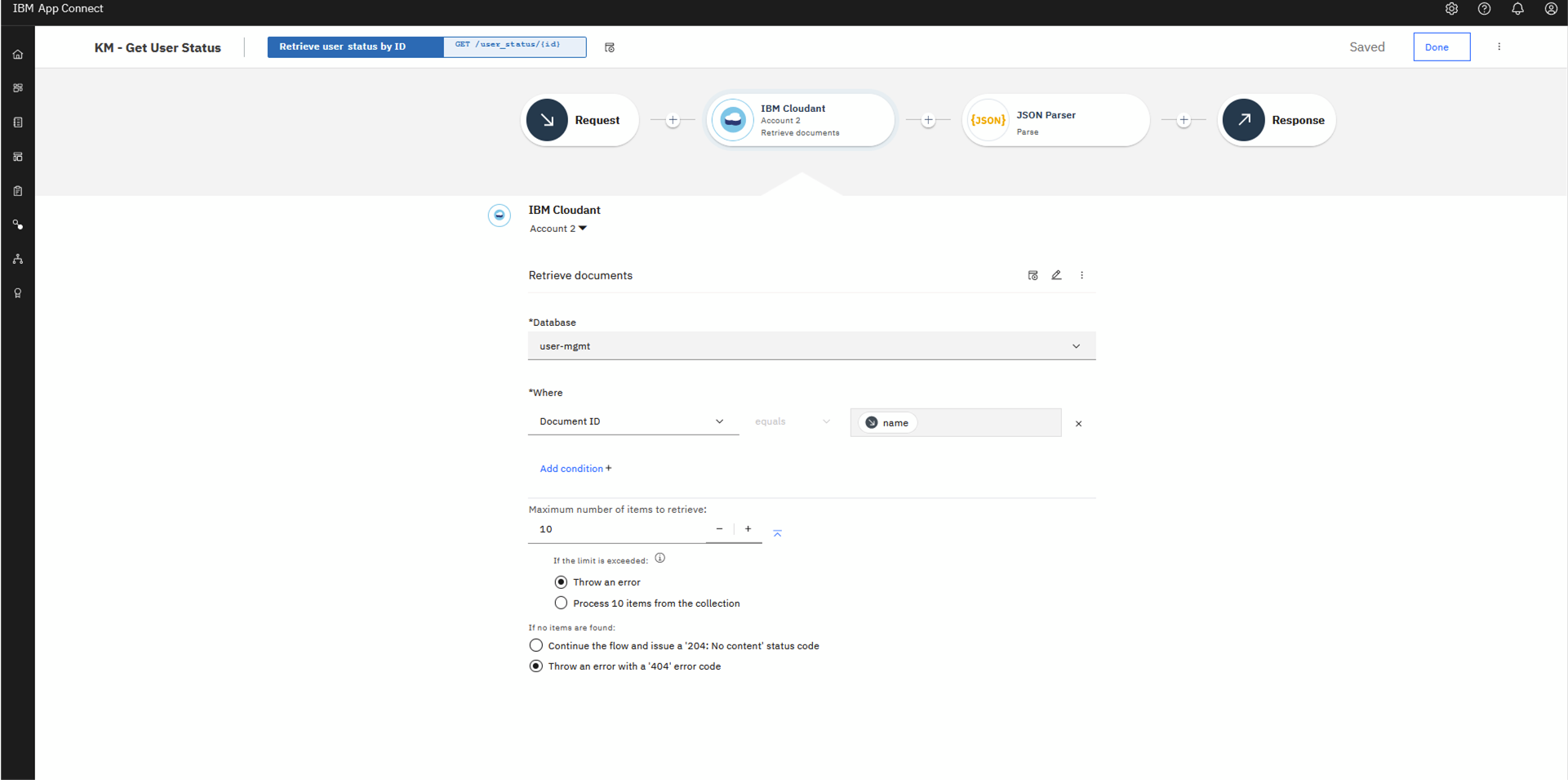
Task: Add node between JSON Parser and Response
Action: pos(1184,120)
